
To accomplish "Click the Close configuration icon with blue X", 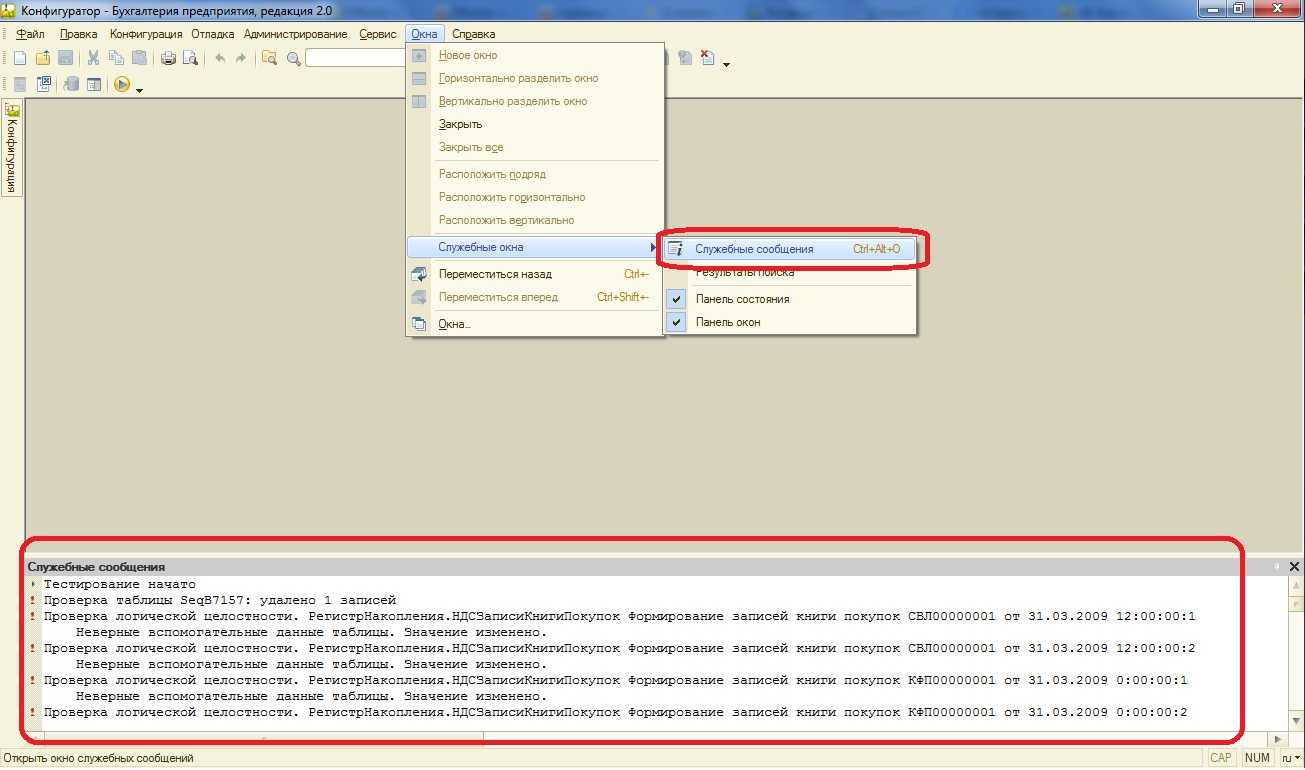I will click(x=44, y=85).
